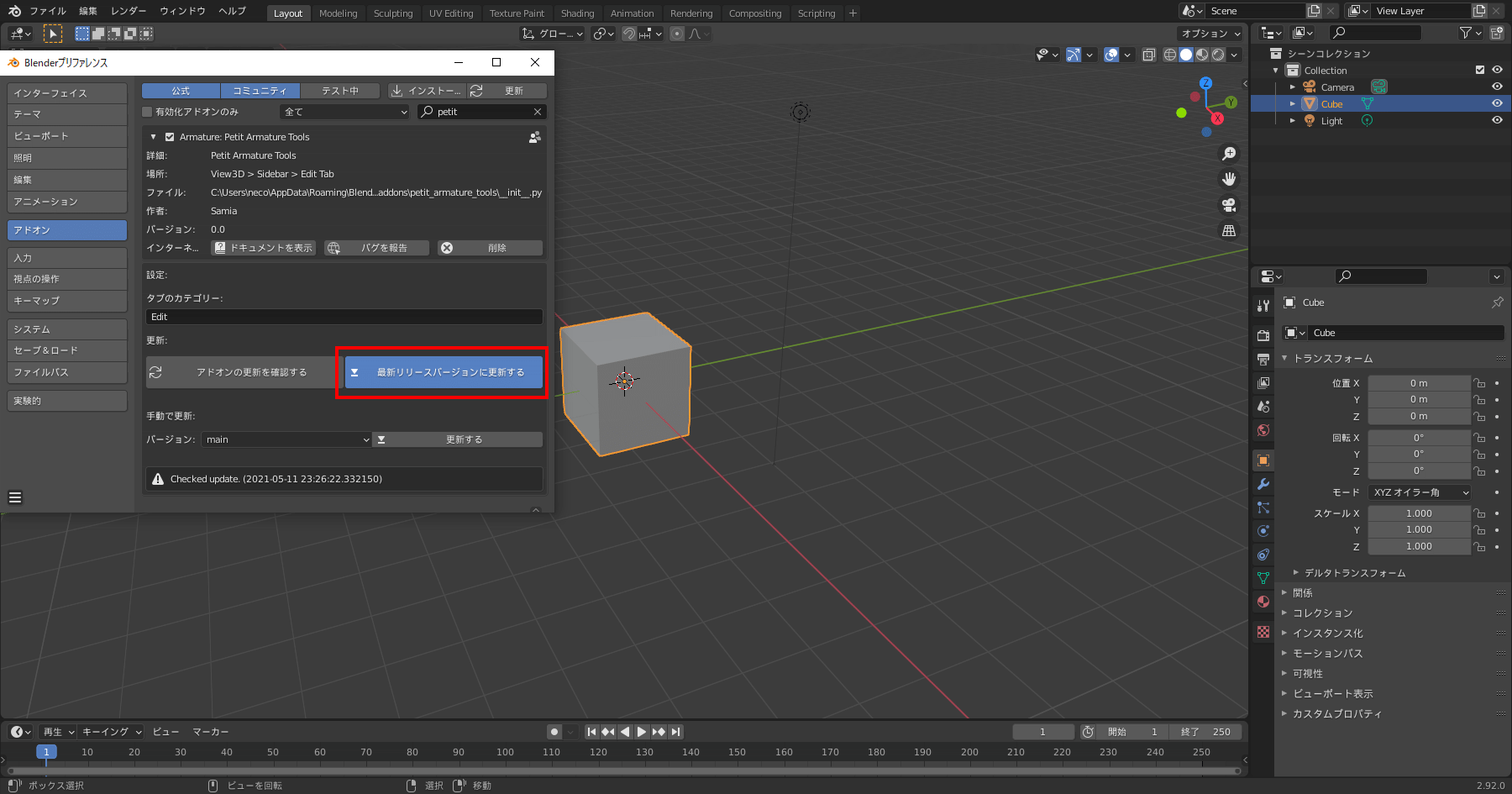Hide the Light object via eye icon

click(1497, 120)
